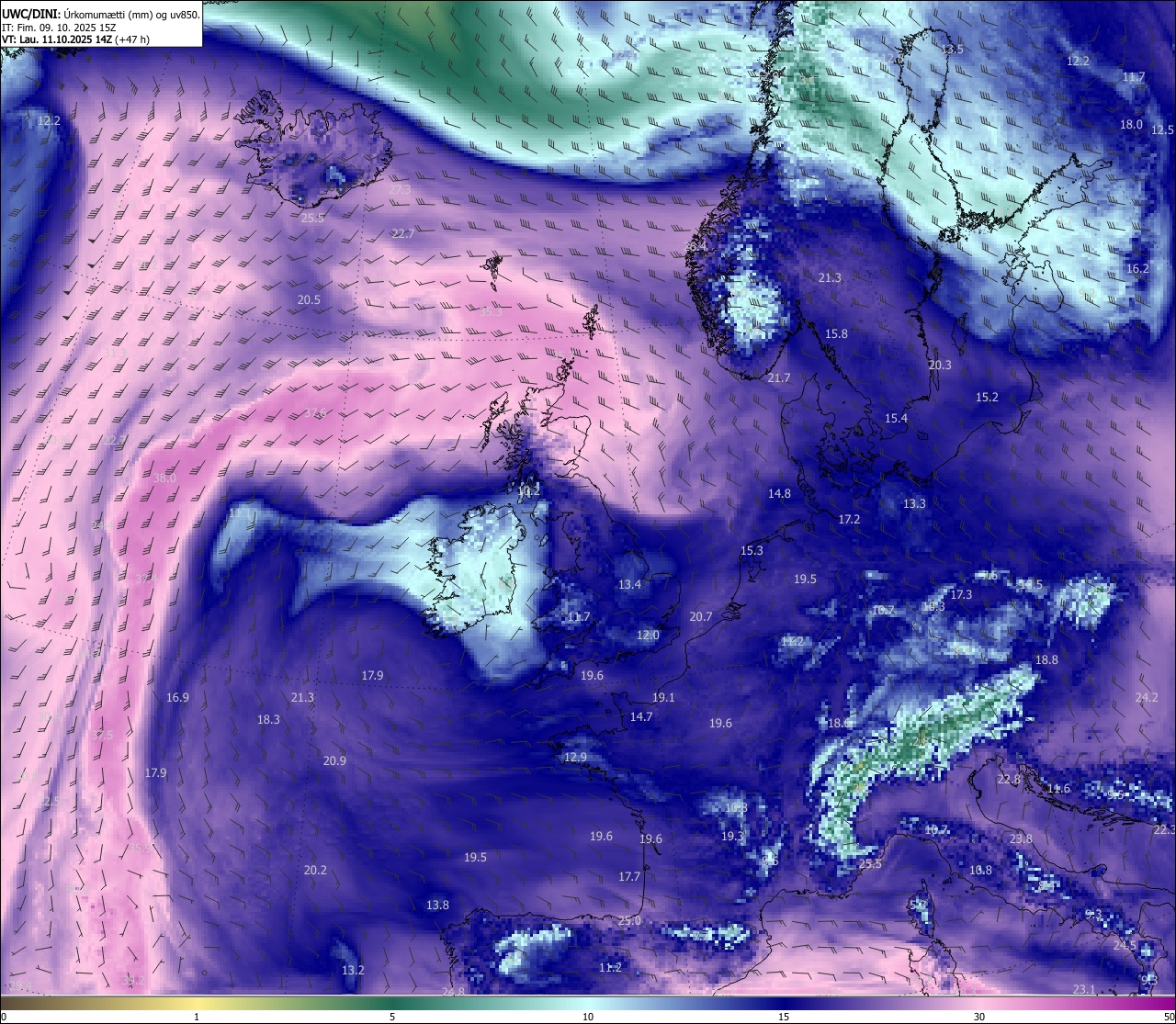
Task: Click the 12.5 map value
Action: (x=1163, y=130)
